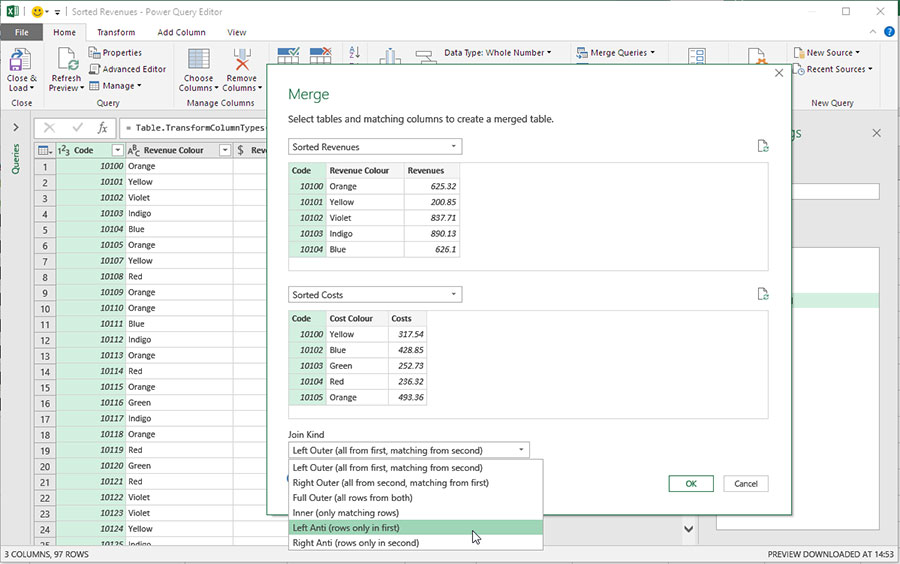Cancel formula edit with X icon

(49, 127)
